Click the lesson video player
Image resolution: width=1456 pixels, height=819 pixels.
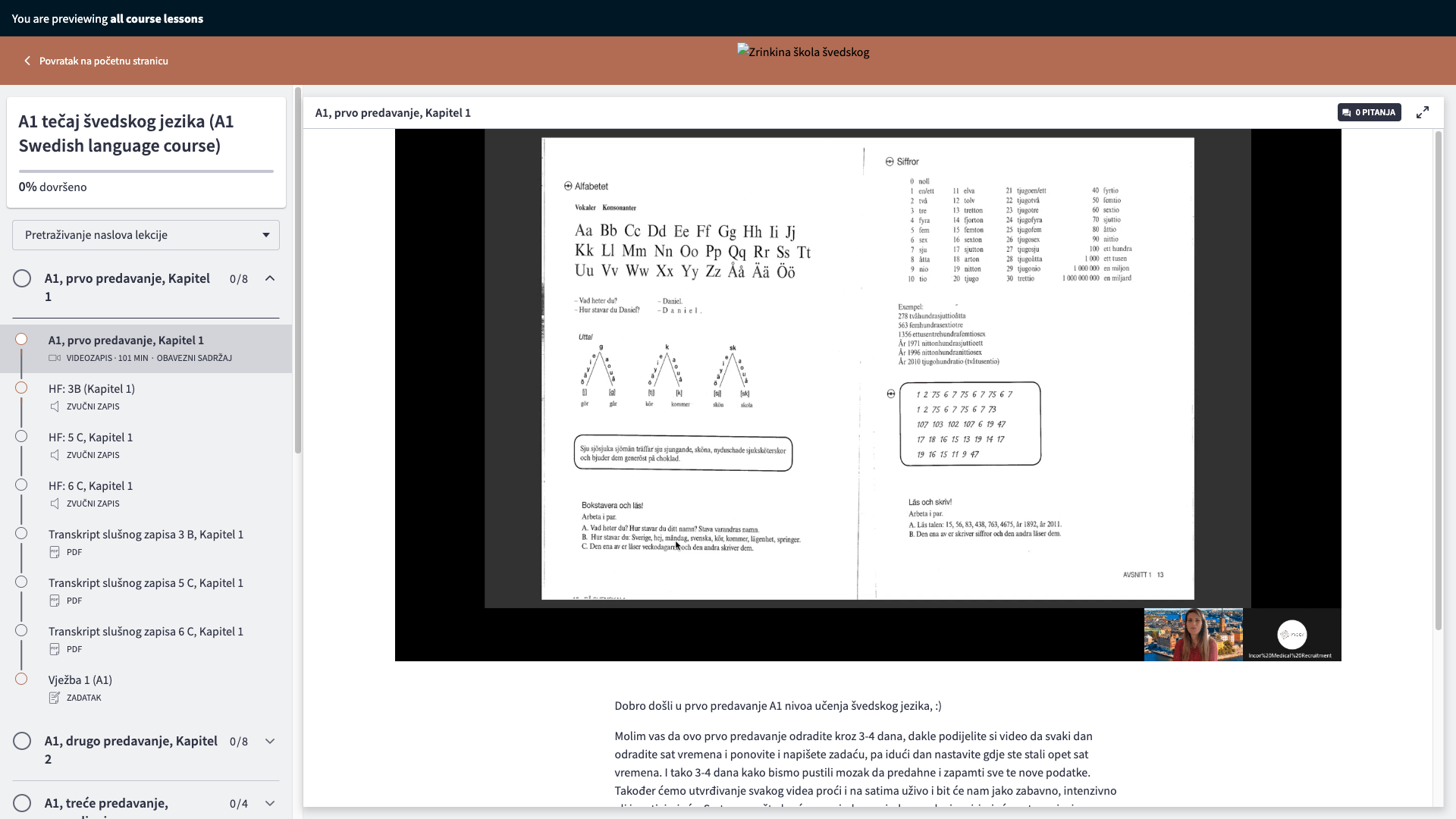[x=868, y=395]
